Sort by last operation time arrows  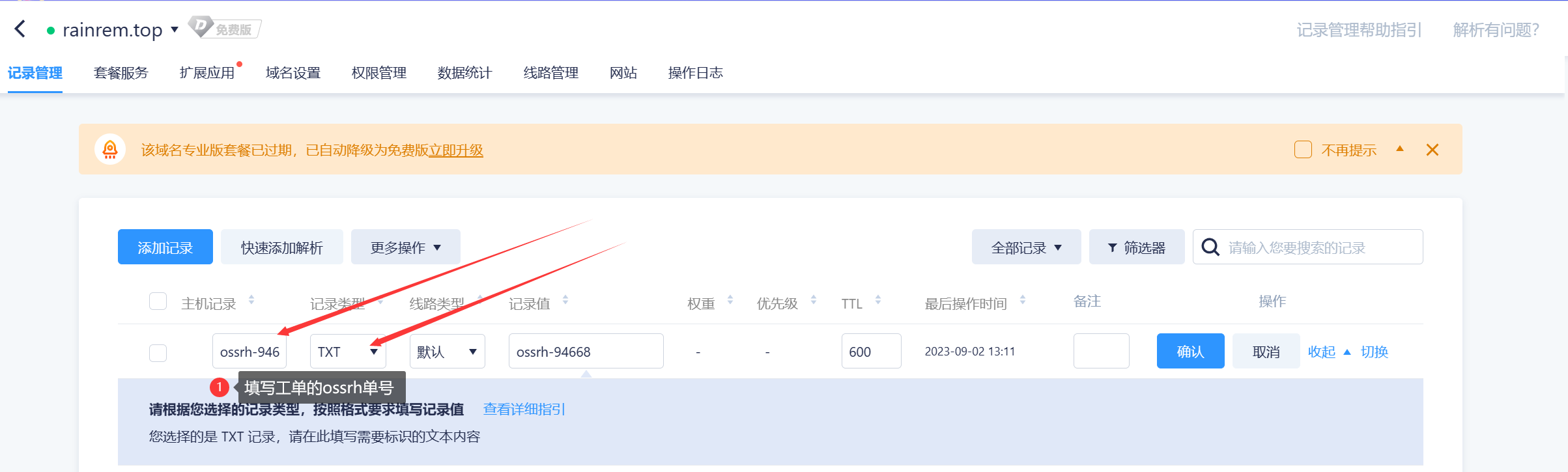click(x=1023, y=300)
